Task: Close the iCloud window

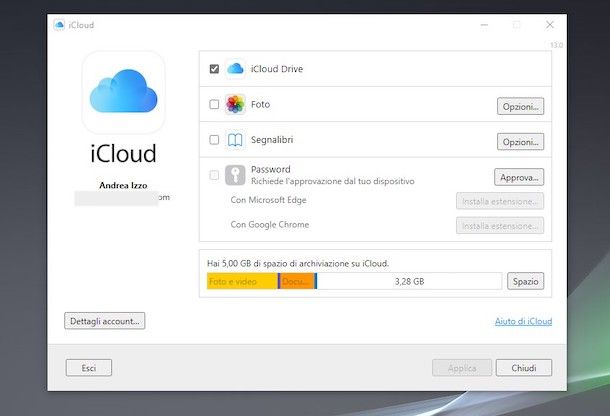Action: coord(550,25)
